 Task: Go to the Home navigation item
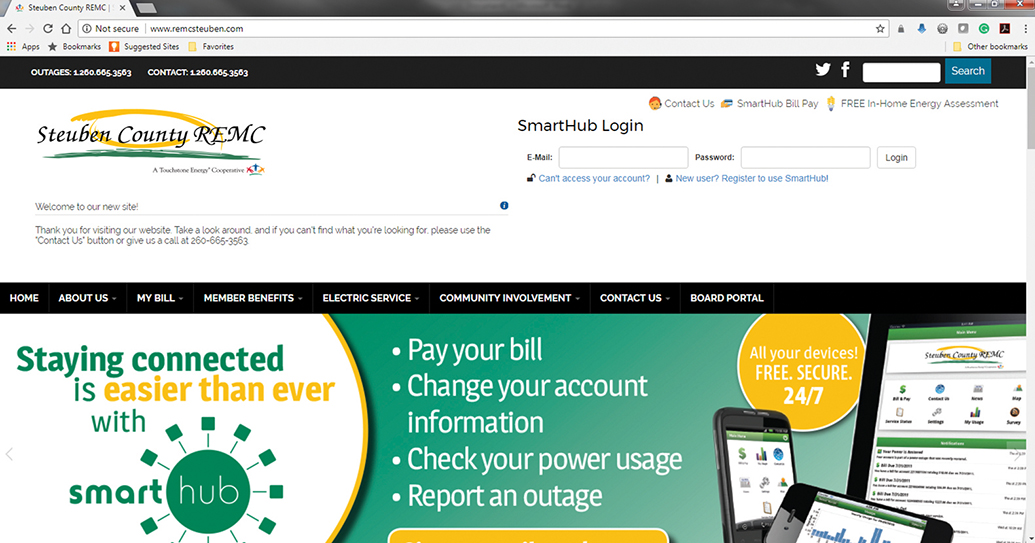[x=24, y=298]
